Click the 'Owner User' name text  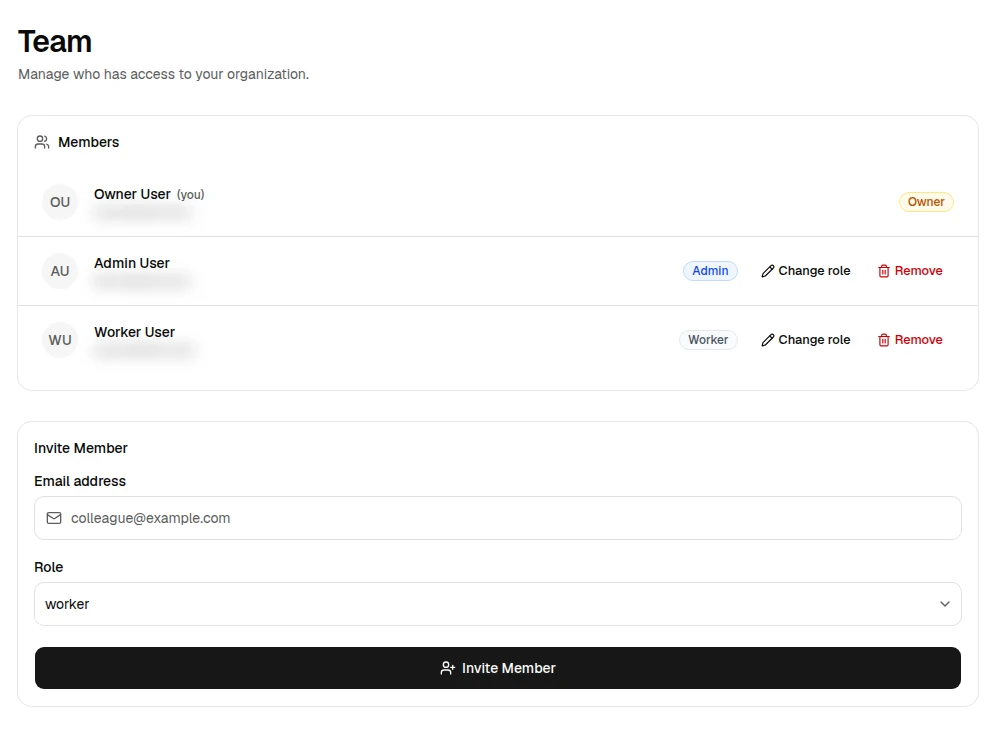click(x=132, y=194)
